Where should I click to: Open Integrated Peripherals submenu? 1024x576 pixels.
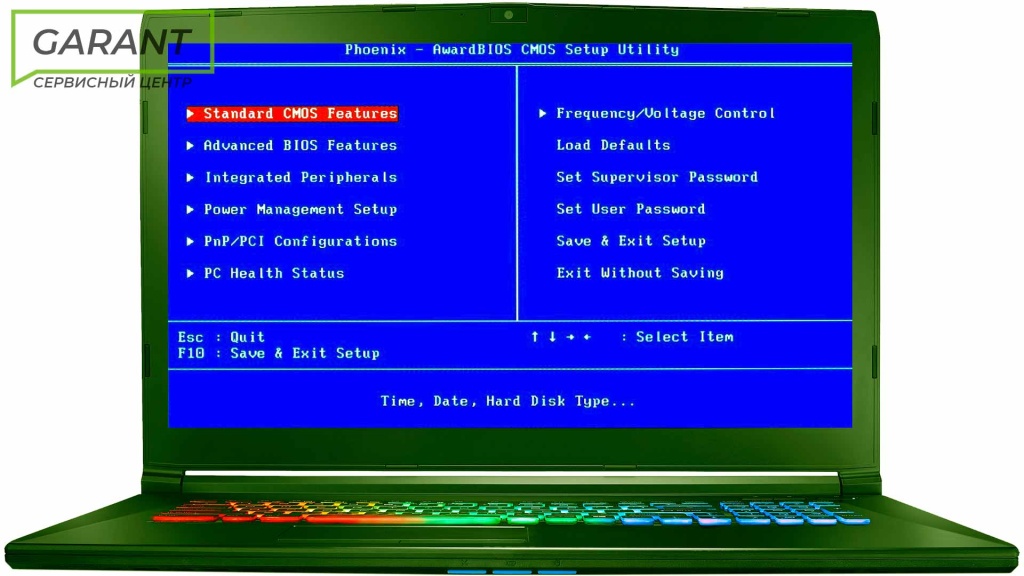pyautogui.click(x=301, y=178)
